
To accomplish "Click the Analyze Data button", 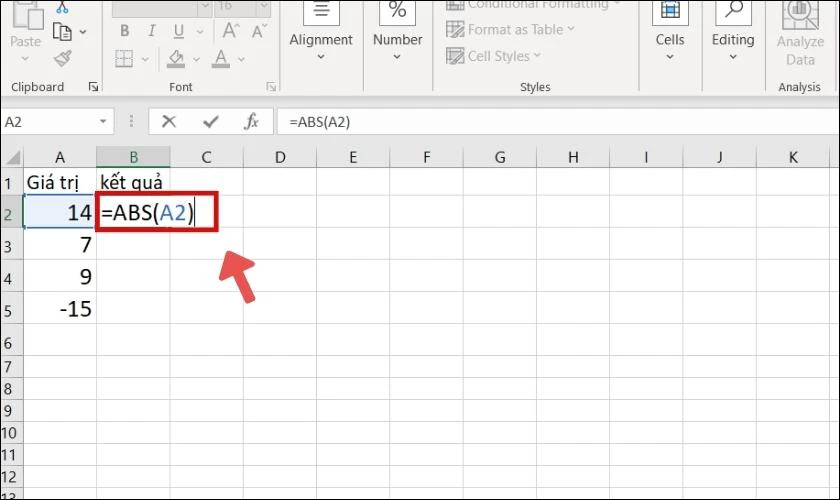I will 800,33.
